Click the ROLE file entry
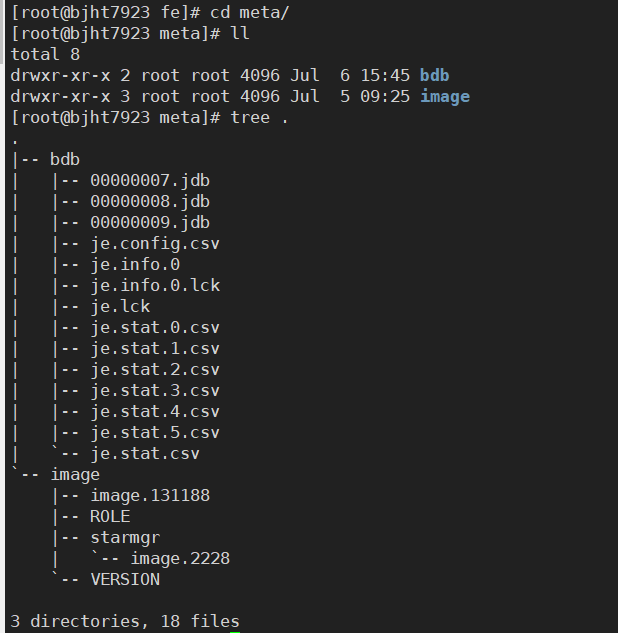 tap(110, 516)
